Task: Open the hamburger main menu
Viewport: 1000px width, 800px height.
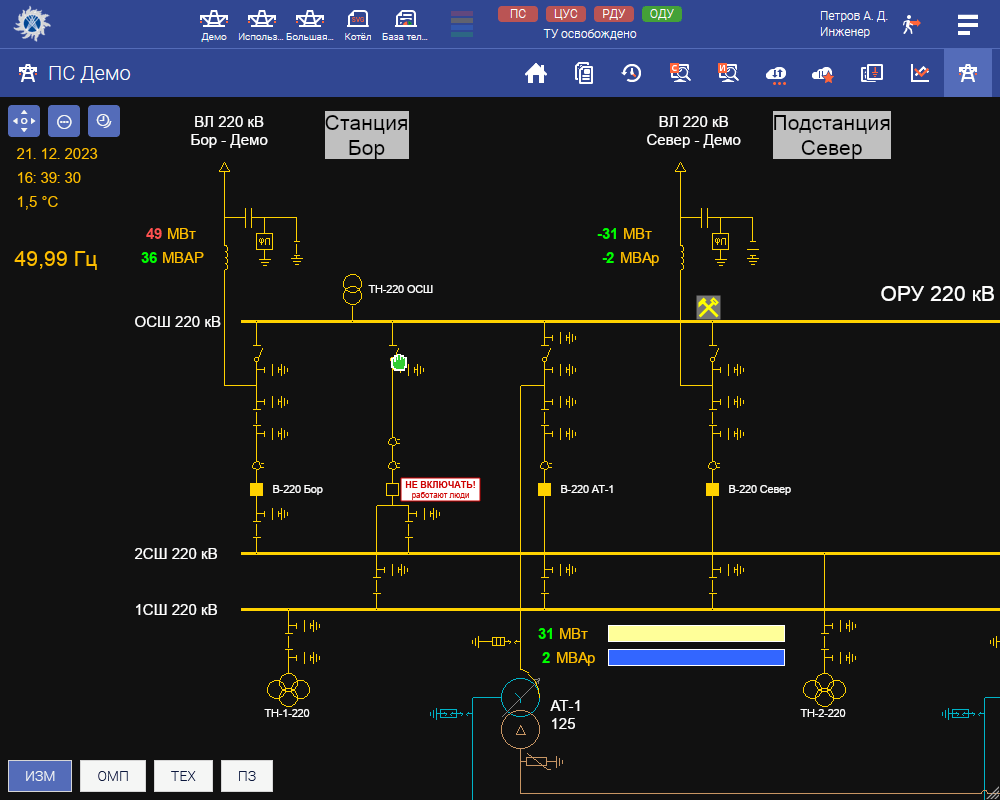Action: 967,24
